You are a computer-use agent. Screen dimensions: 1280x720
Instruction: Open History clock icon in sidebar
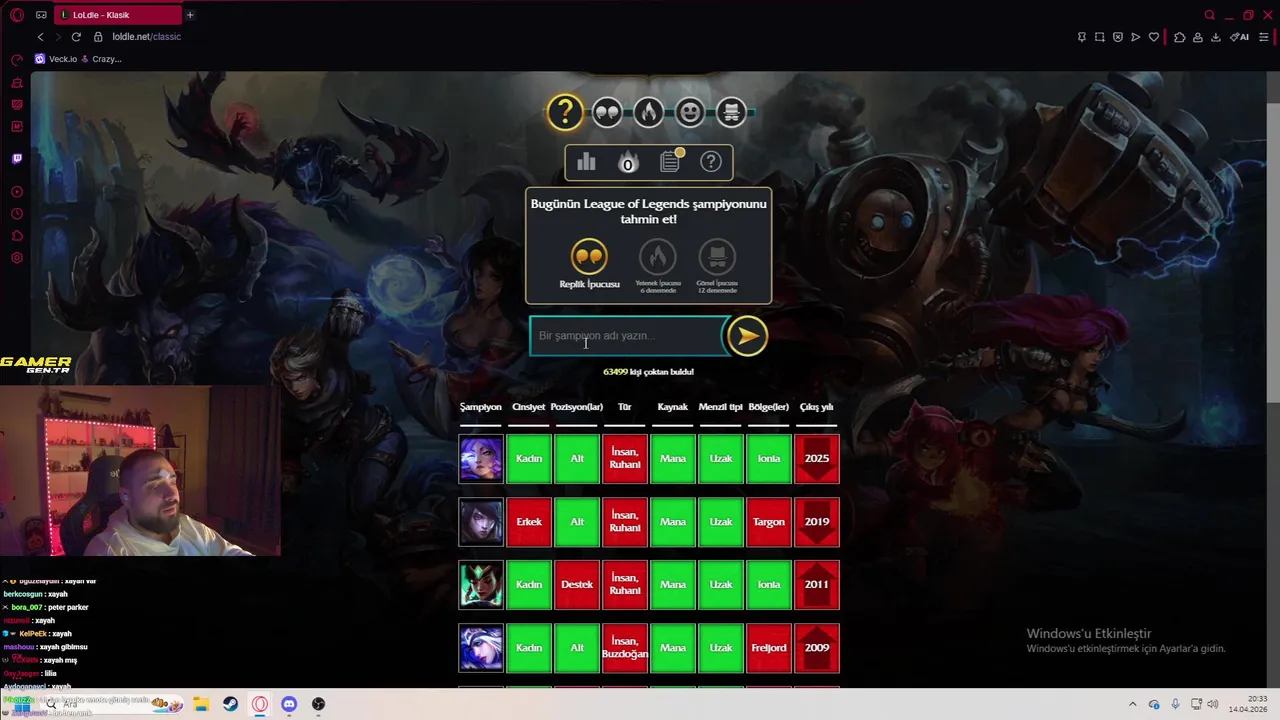(x=17, y=214)
